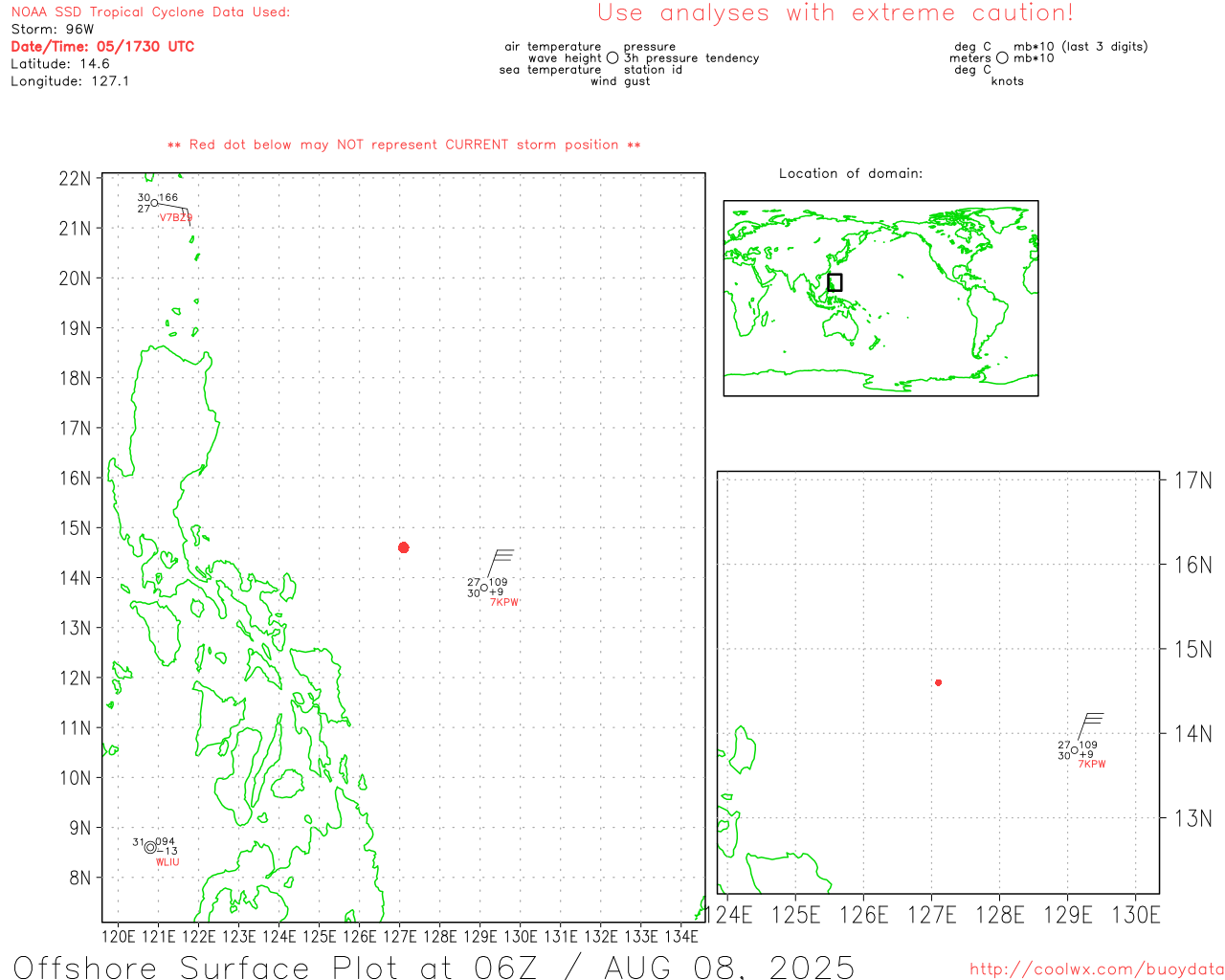Click 'Use analyses with extreme caution!' warning
Image resolution: width=1225 pixels, height=980 pixels.
coord(835,13)
